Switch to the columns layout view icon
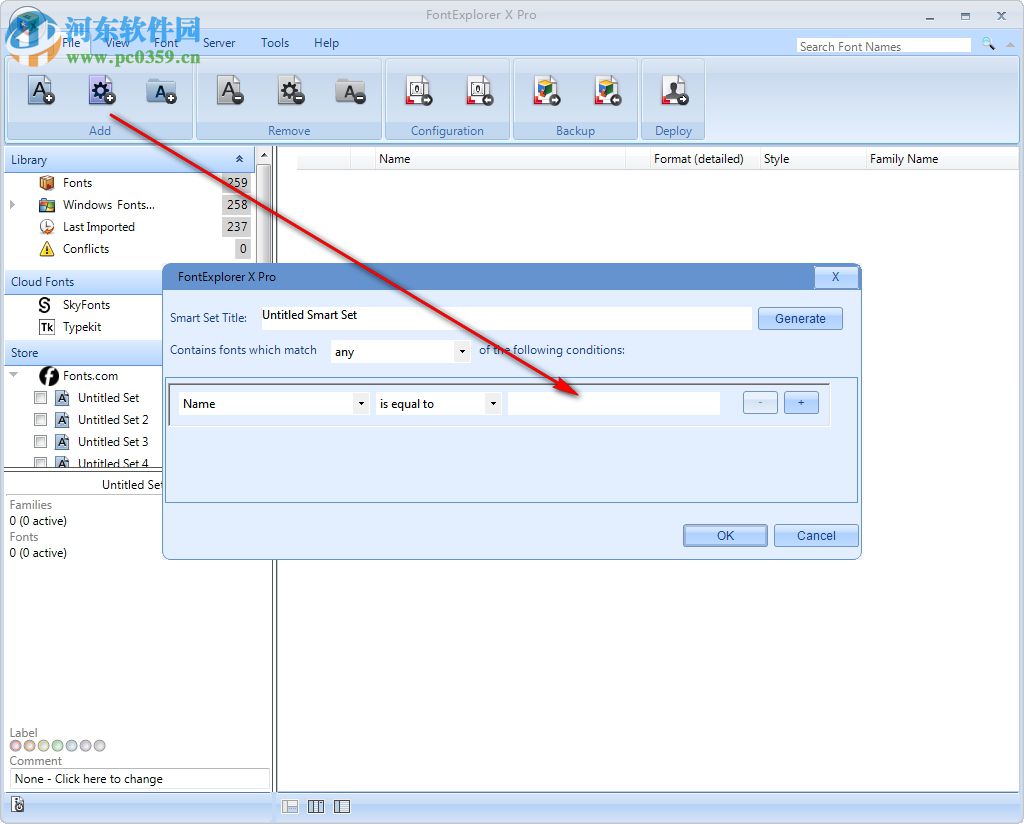1024x824 pixels. pyautogui.click(x=316, y=807)
